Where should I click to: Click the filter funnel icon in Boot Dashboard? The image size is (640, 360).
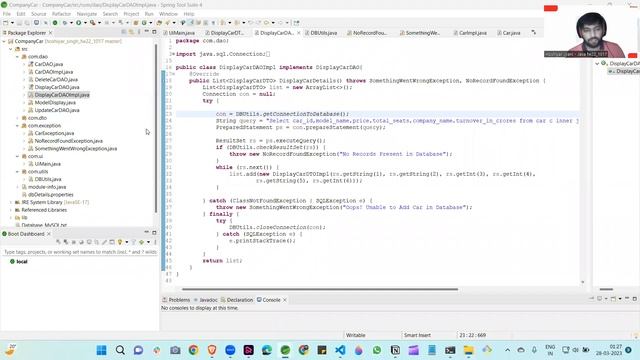pyautogui.click(x=133, y=242)
